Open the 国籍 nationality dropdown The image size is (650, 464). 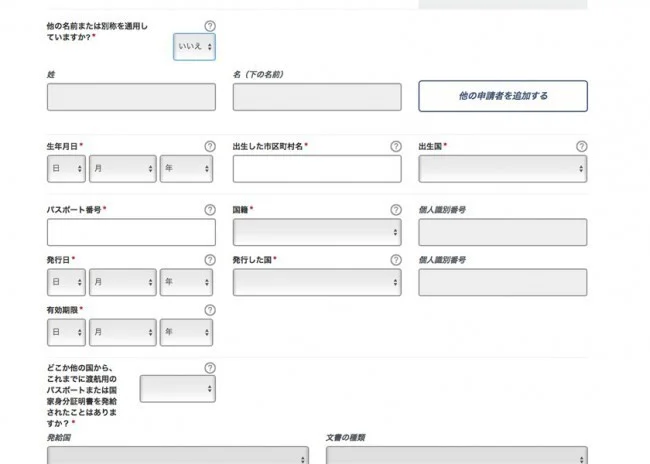tap(317, 232)
